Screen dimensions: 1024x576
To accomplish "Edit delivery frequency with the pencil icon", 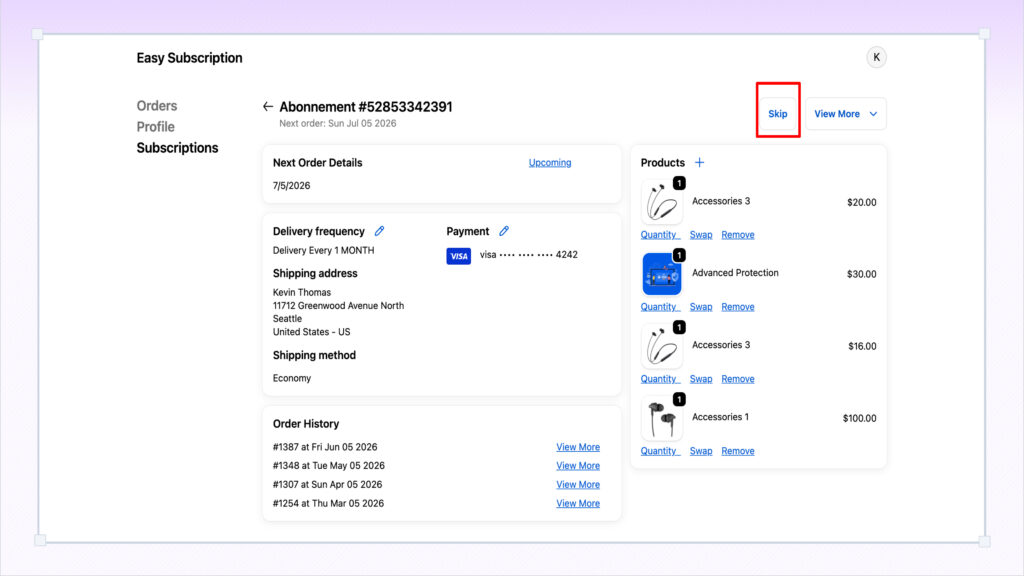I will [379, 231].
